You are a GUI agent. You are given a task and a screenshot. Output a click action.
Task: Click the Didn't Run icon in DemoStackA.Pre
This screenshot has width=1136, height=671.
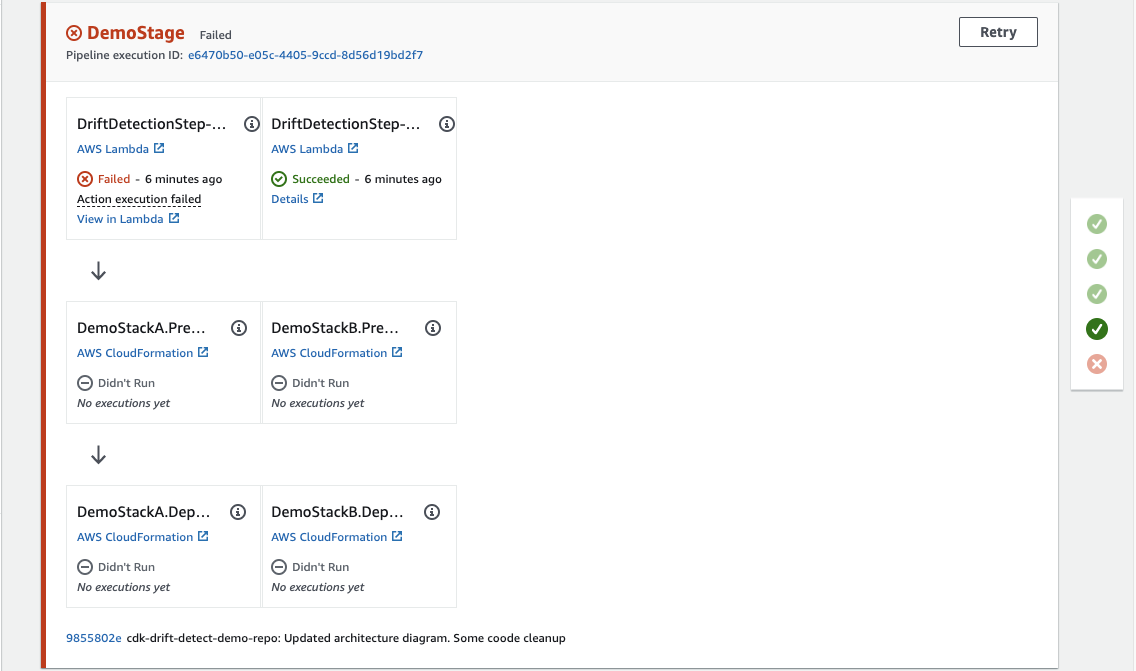(x=85, y=383)
